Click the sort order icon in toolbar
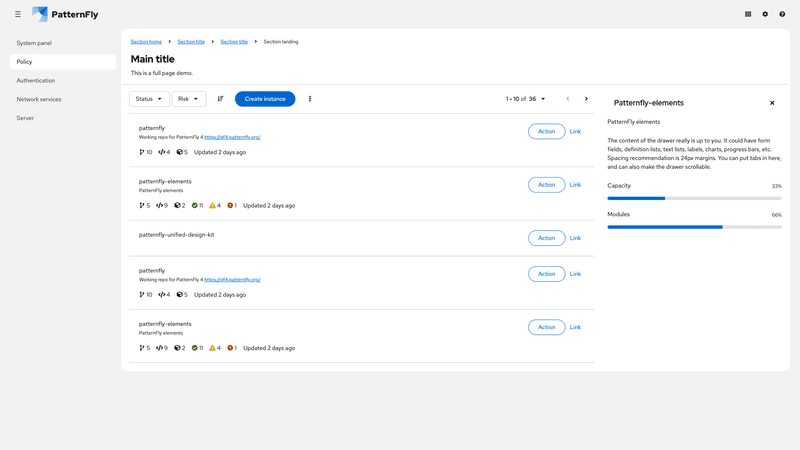The height and width of the screenshot is (450, 800). coord(220,99)
